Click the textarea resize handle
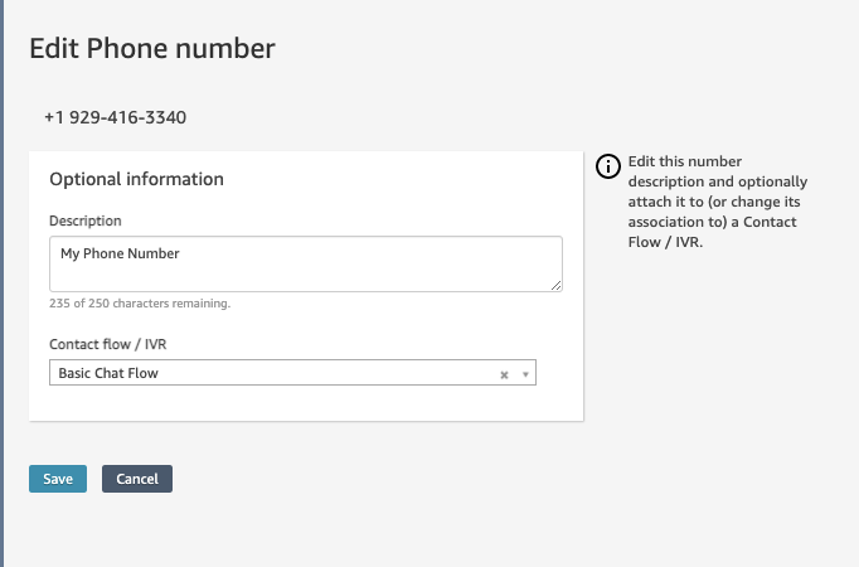This screenshot has width=860, height=568. coord(556,285)
